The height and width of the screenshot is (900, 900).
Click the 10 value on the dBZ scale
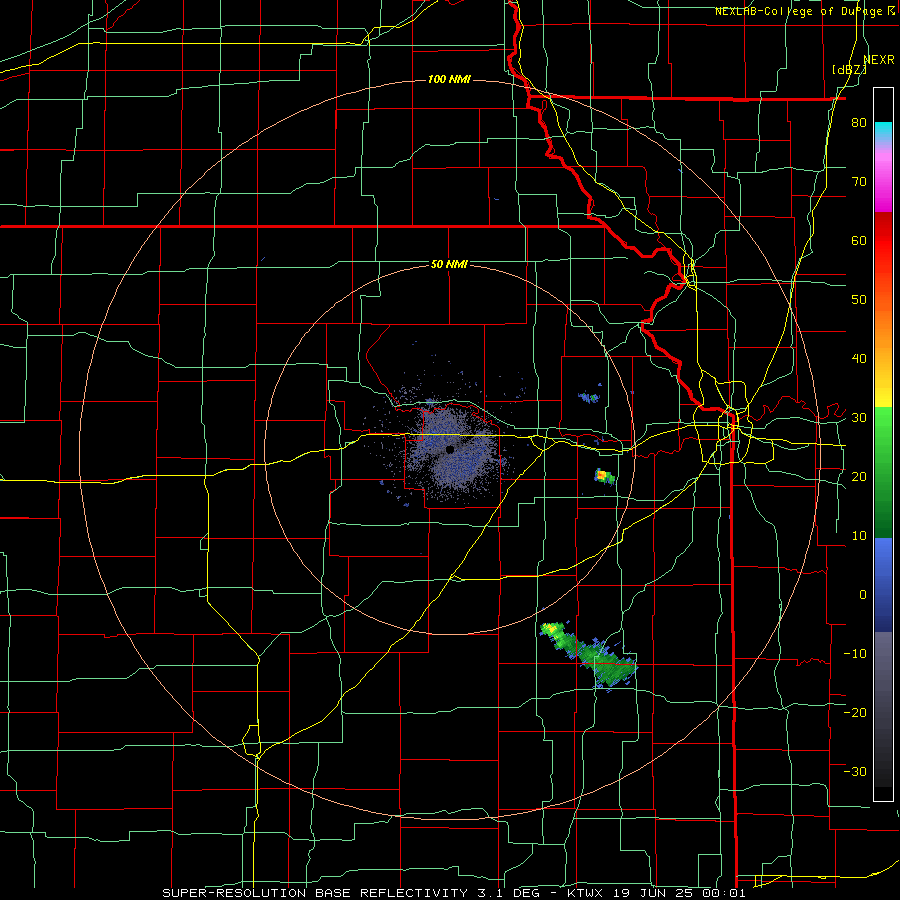[859, 536]
